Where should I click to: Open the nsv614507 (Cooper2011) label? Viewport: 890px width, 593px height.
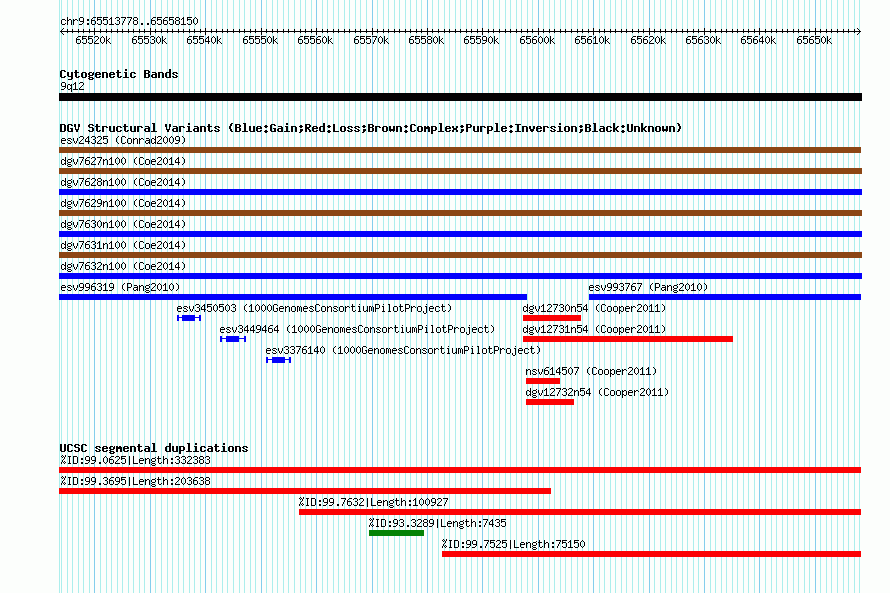(591, 371)
